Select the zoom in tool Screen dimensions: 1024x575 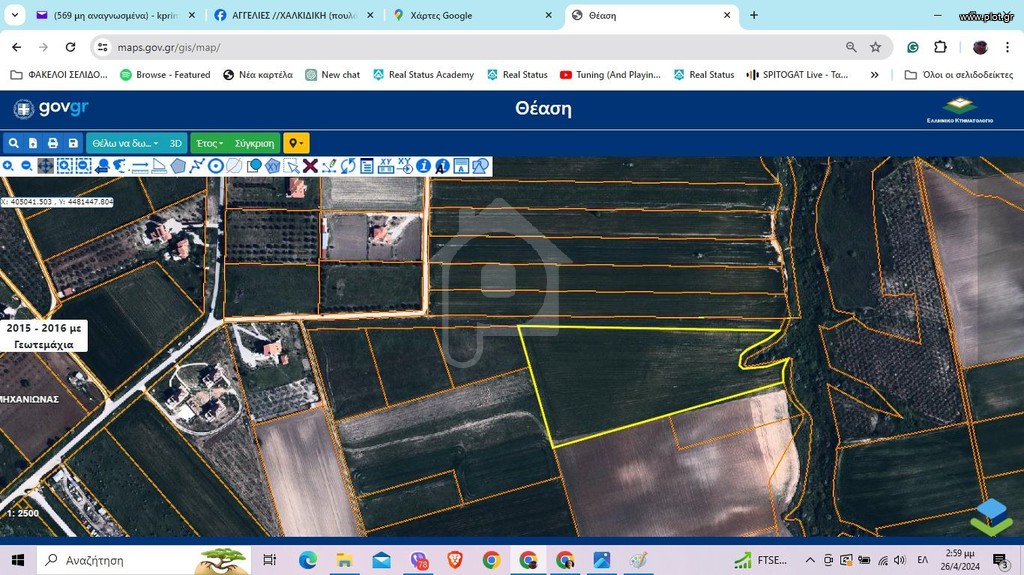click(8, 167)
